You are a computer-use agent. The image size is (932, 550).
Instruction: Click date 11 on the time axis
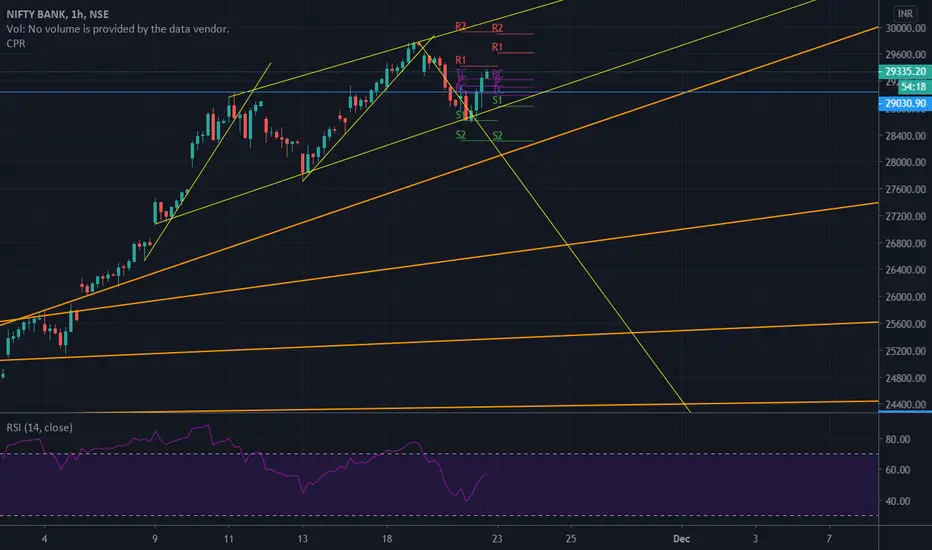point(229,539)
